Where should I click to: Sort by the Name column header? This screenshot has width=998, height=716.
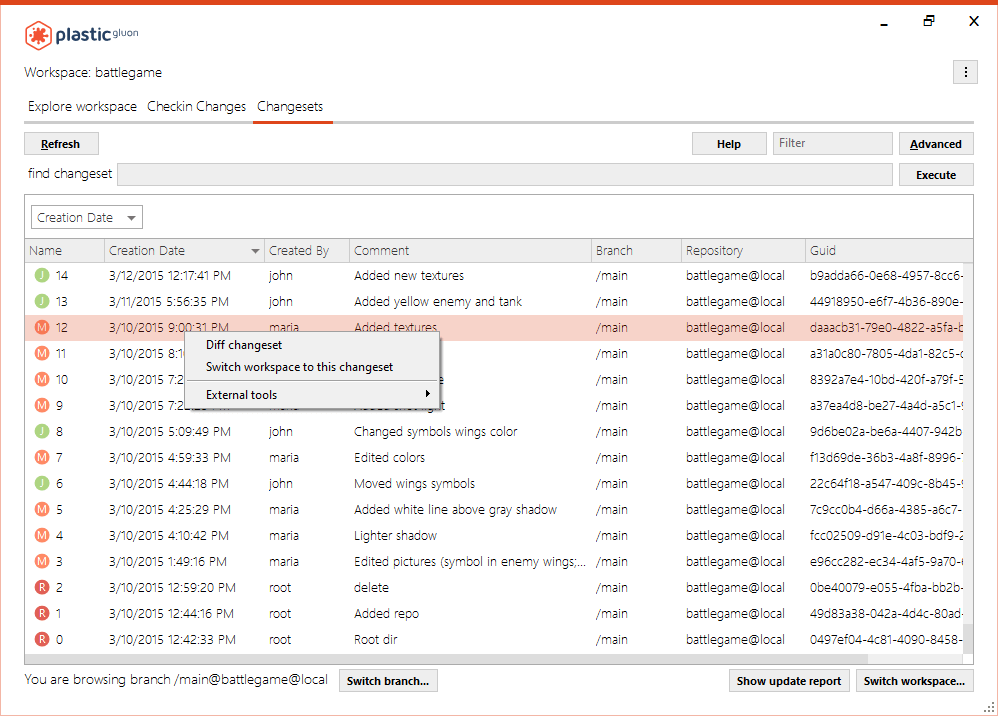[x=64, y=251]
